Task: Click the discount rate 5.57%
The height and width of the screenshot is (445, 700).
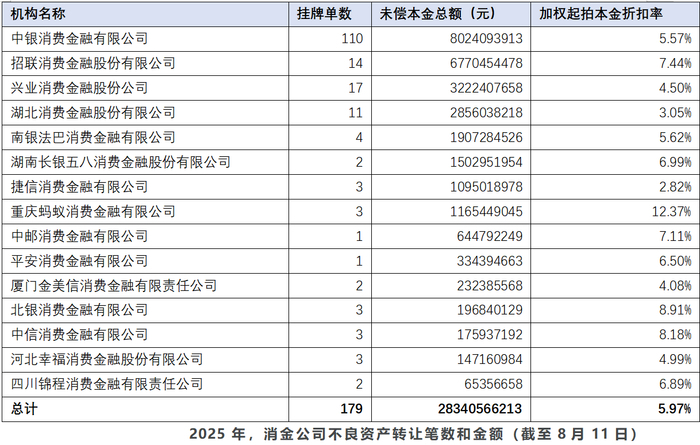Action: [x=675, y=39]
